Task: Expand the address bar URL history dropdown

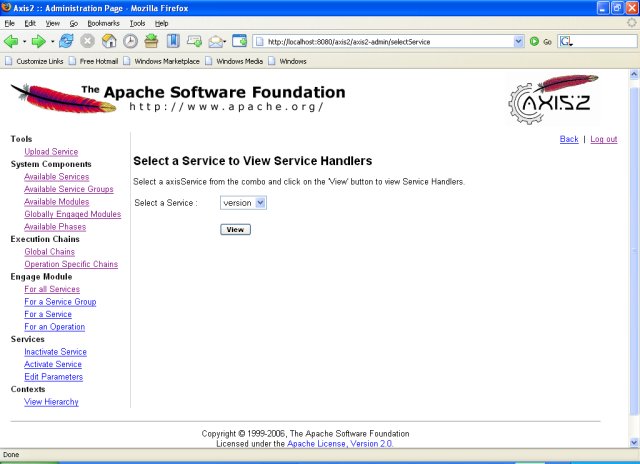Action: 518,41
